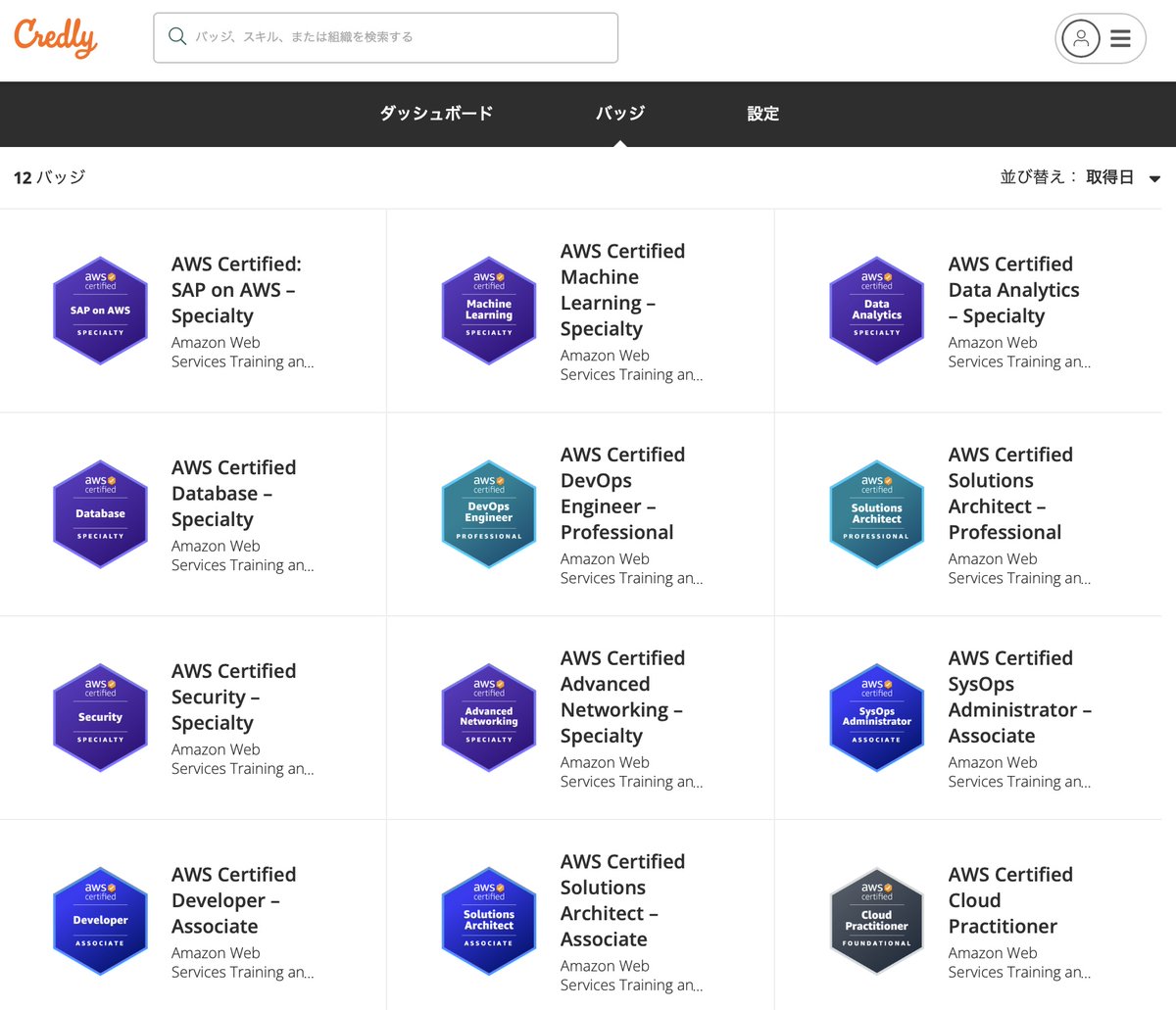Switch to the バッジ tab
Screen dimensions: 1176x1010
620,114
